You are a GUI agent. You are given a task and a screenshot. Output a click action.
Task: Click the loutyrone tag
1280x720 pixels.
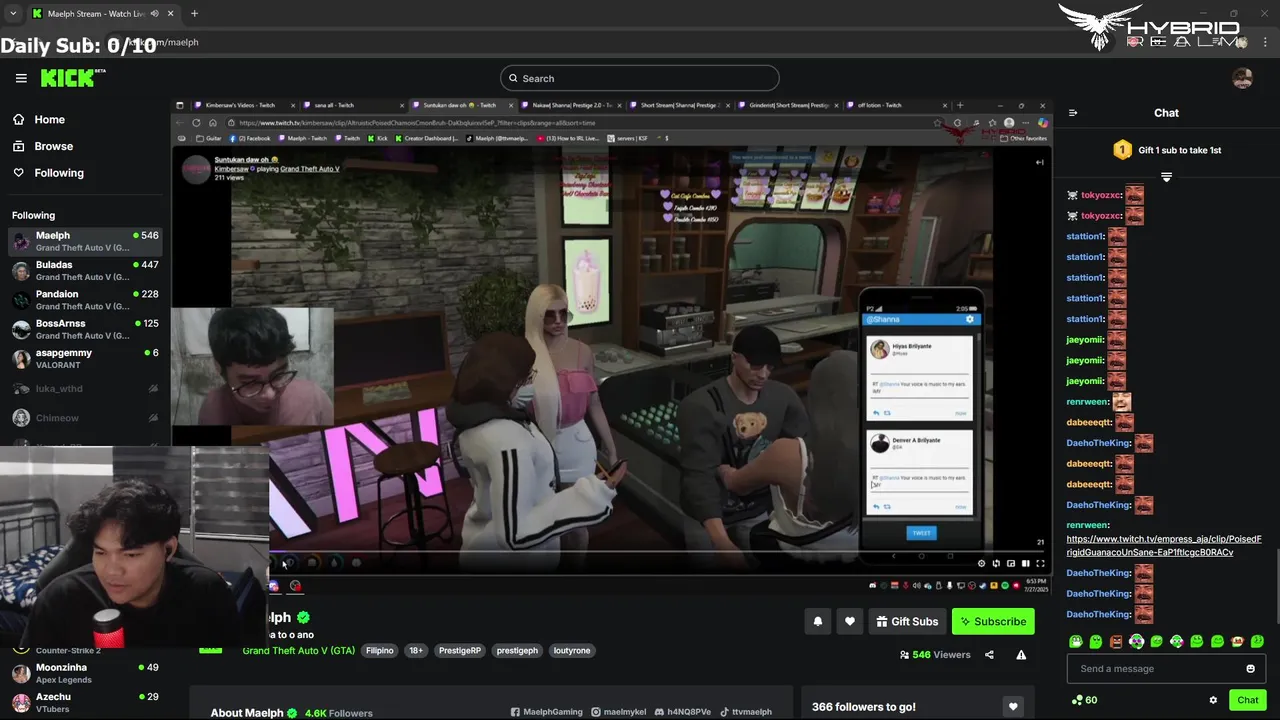point(572,651)
